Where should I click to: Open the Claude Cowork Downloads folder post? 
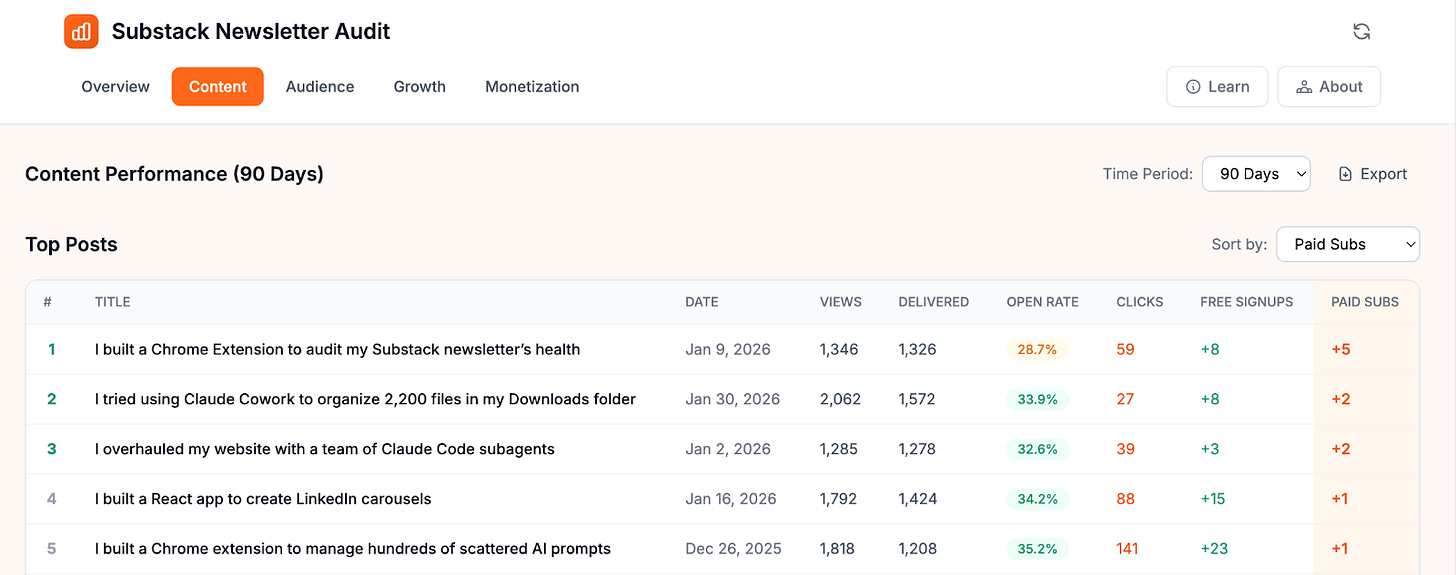coord(365,399)
